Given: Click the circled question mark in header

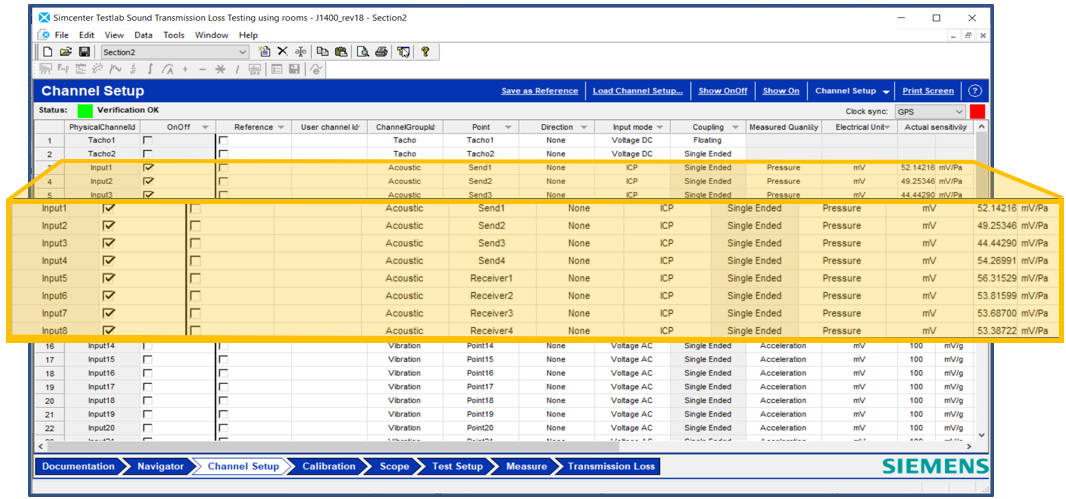Looking at the screenshot, I should [975, 90].
